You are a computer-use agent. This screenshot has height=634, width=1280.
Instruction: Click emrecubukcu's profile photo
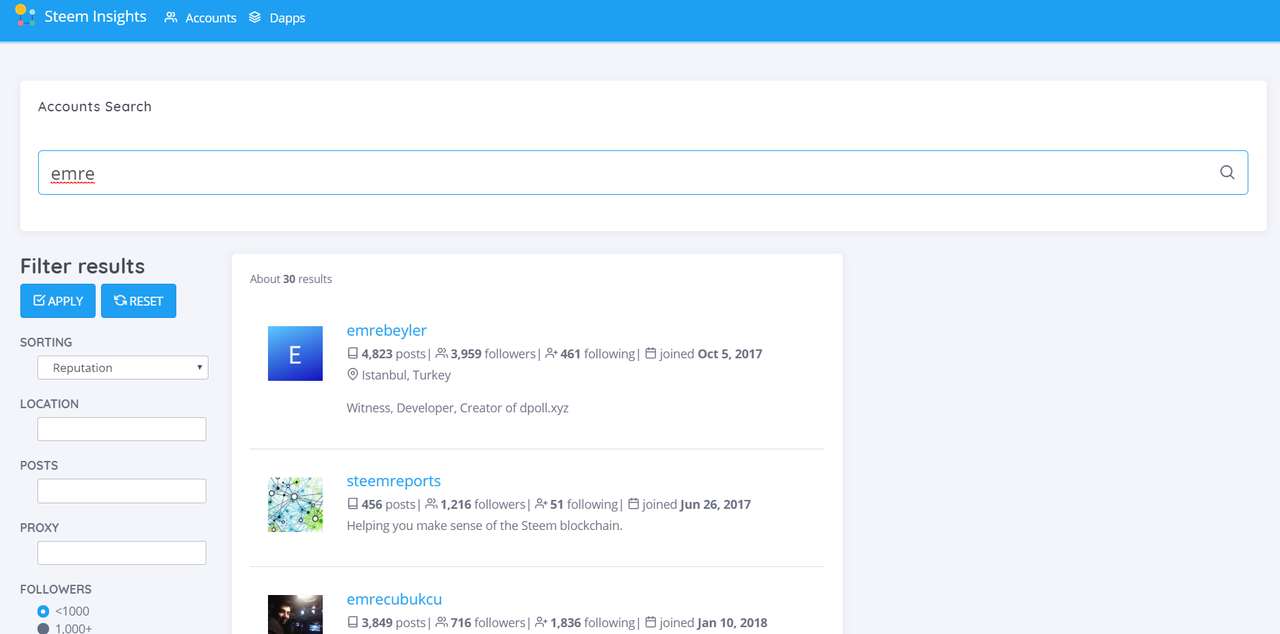point(295,614)
